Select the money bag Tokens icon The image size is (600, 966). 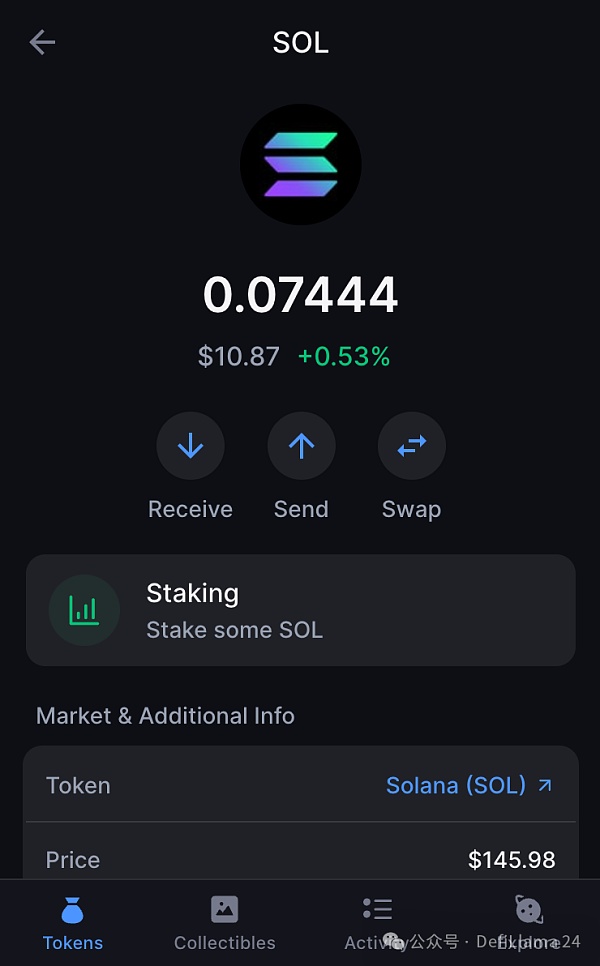[x=72, y=907]
